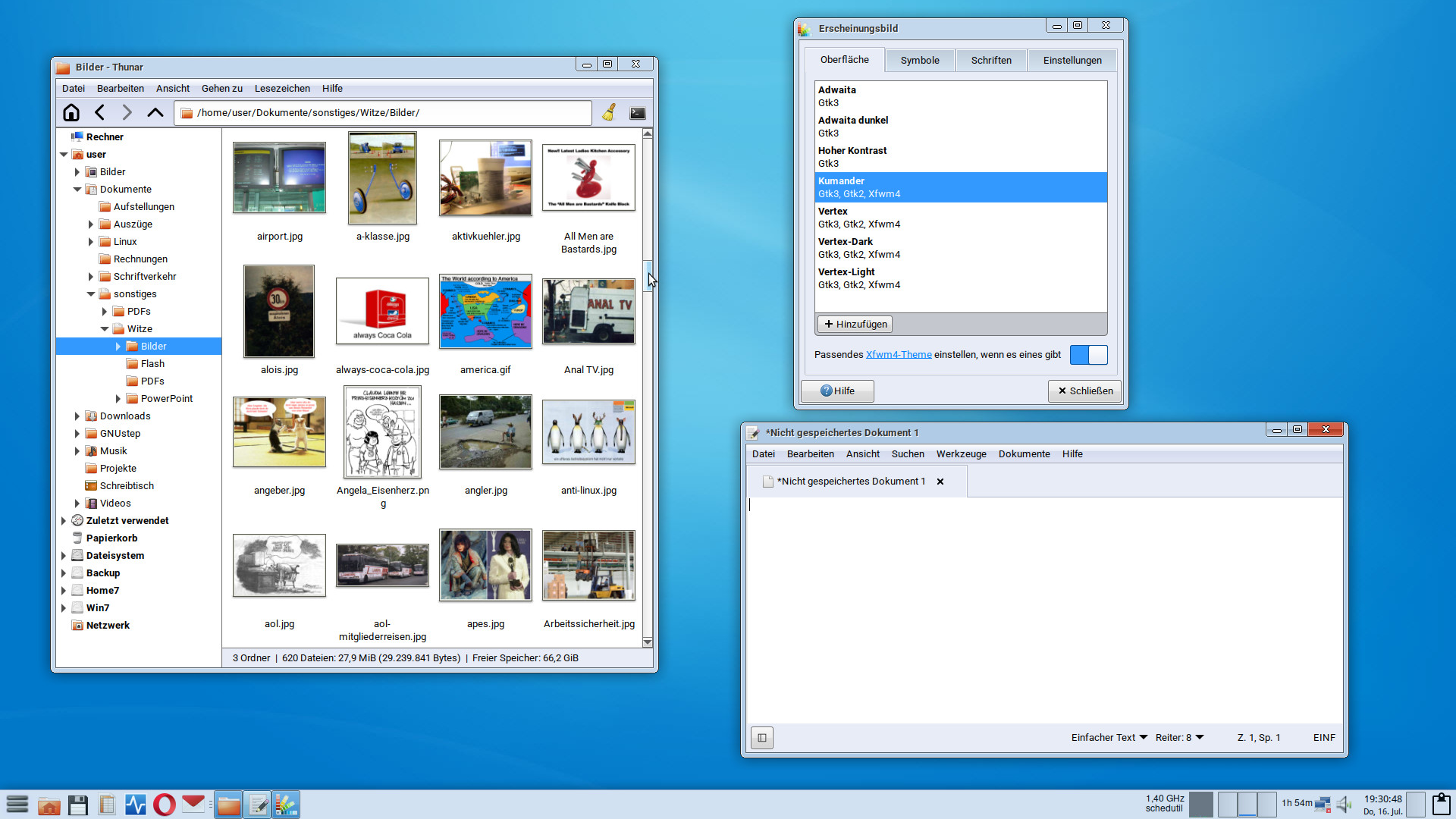The width and height of the screenshot is (1456, 819).
Task: Go to home folder in Thunar toolbar
Action: [71, 113]
